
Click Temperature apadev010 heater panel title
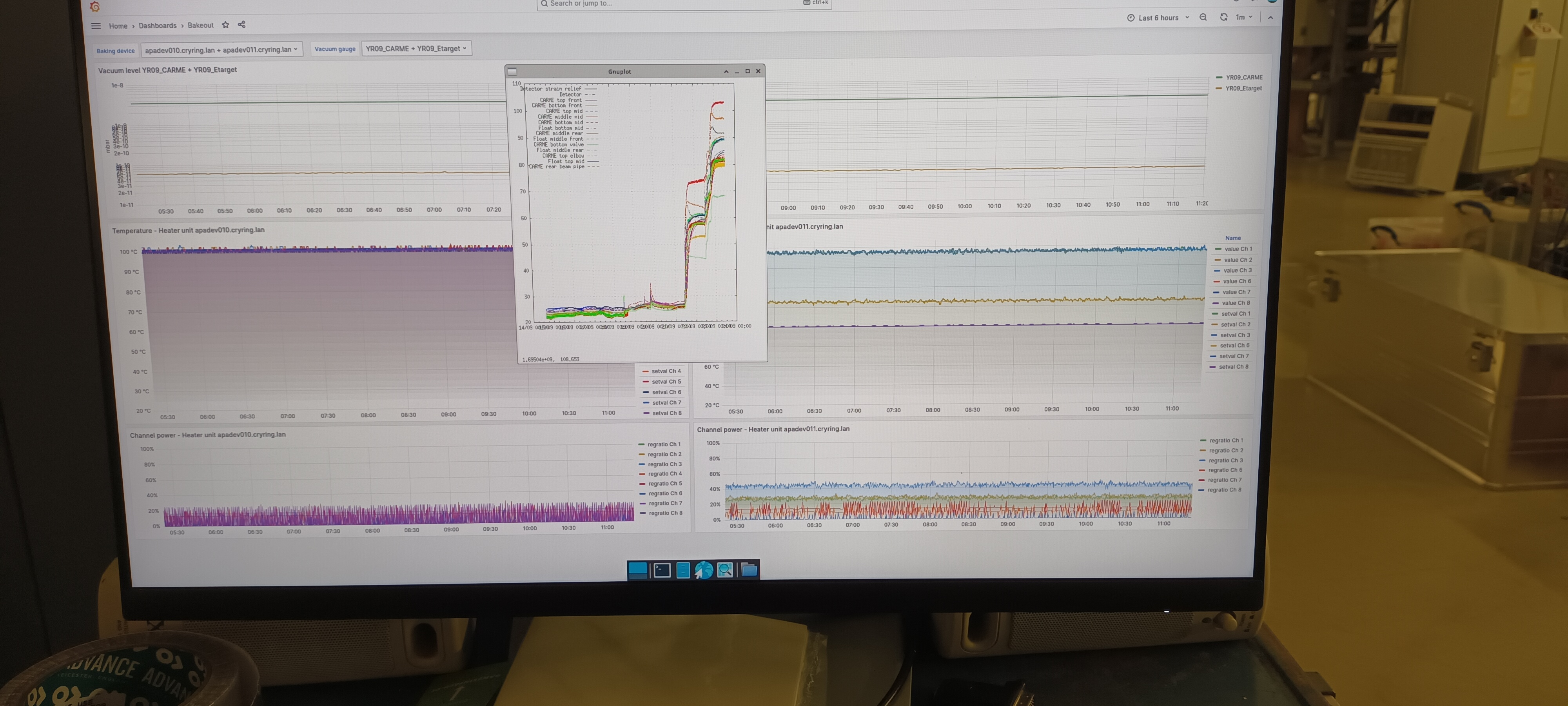point(188,230)
